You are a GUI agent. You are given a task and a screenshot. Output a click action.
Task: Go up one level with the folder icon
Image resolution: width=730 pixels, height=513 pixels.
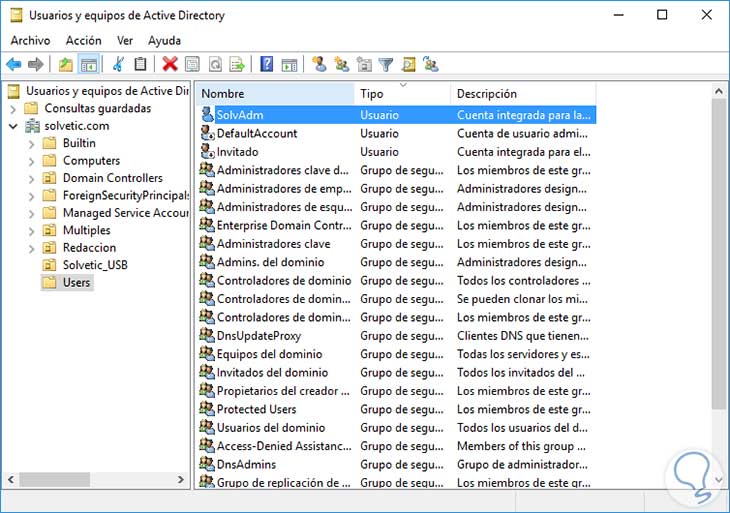point(65,64)
